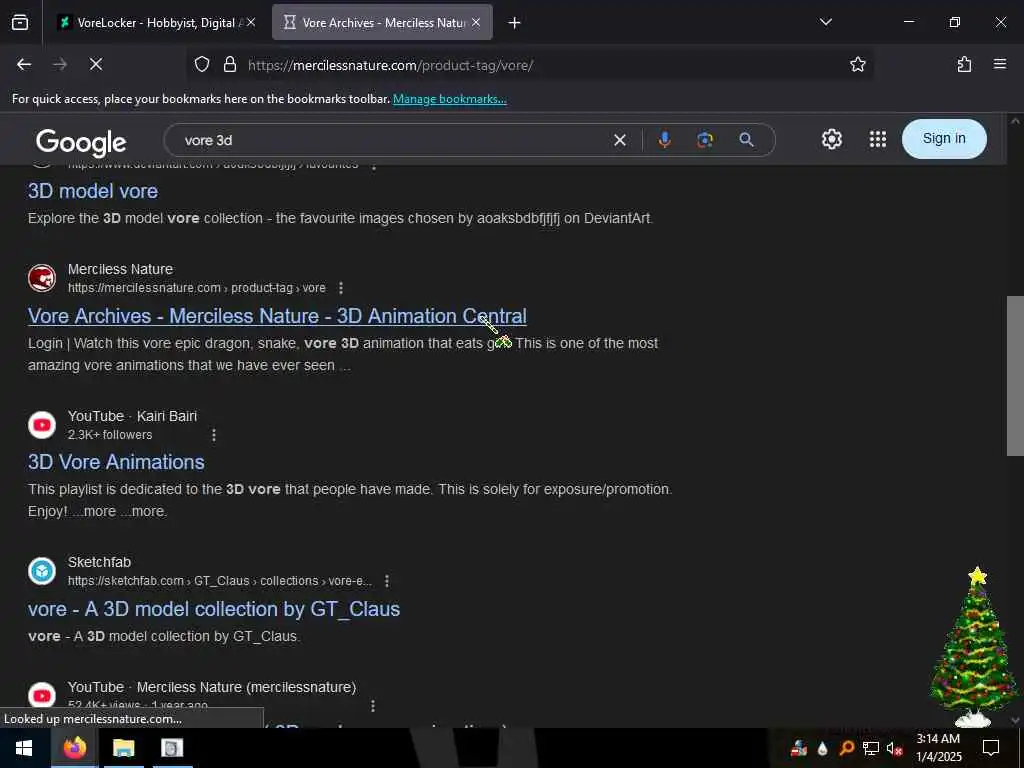Open the Merciless Nature YouTube channel favicon

(42, 696)
